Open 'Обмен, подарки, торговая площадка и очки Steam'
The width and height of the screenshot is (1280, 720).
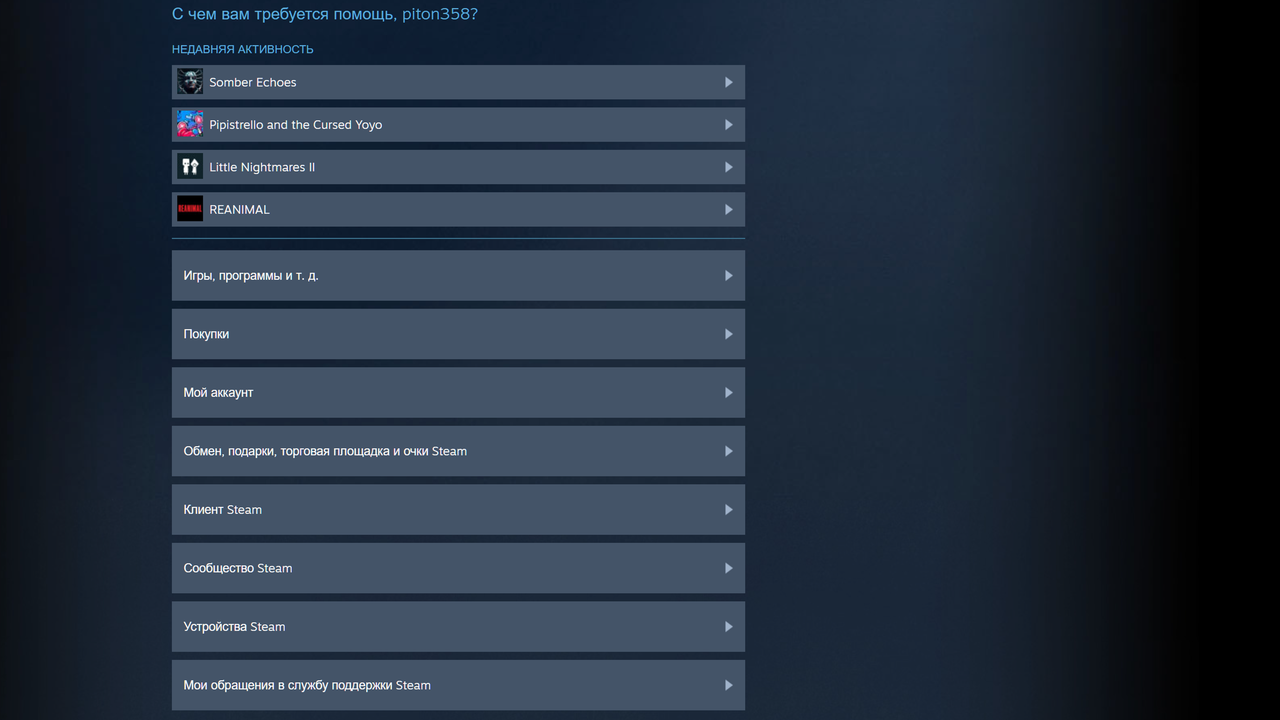pyautogui.click(x=458, y=451)
